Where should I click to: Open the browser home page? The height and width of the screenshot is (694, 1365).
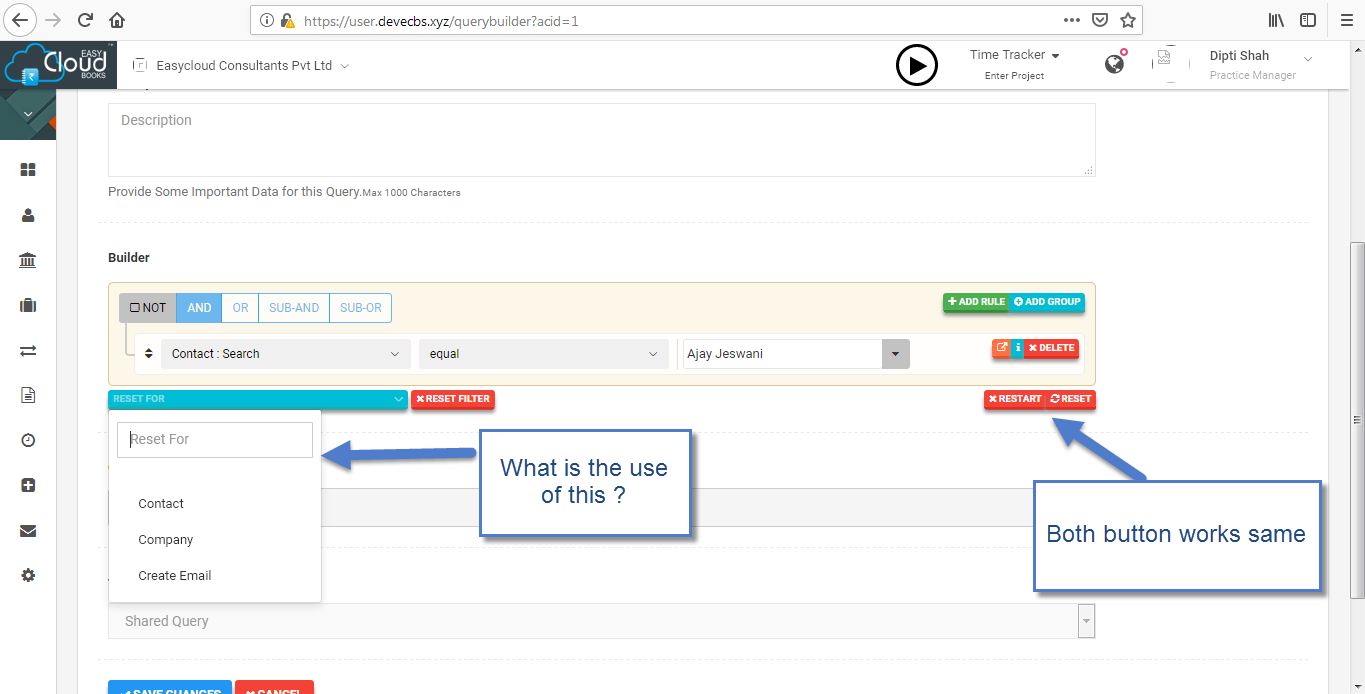click(x=117, y=20)
